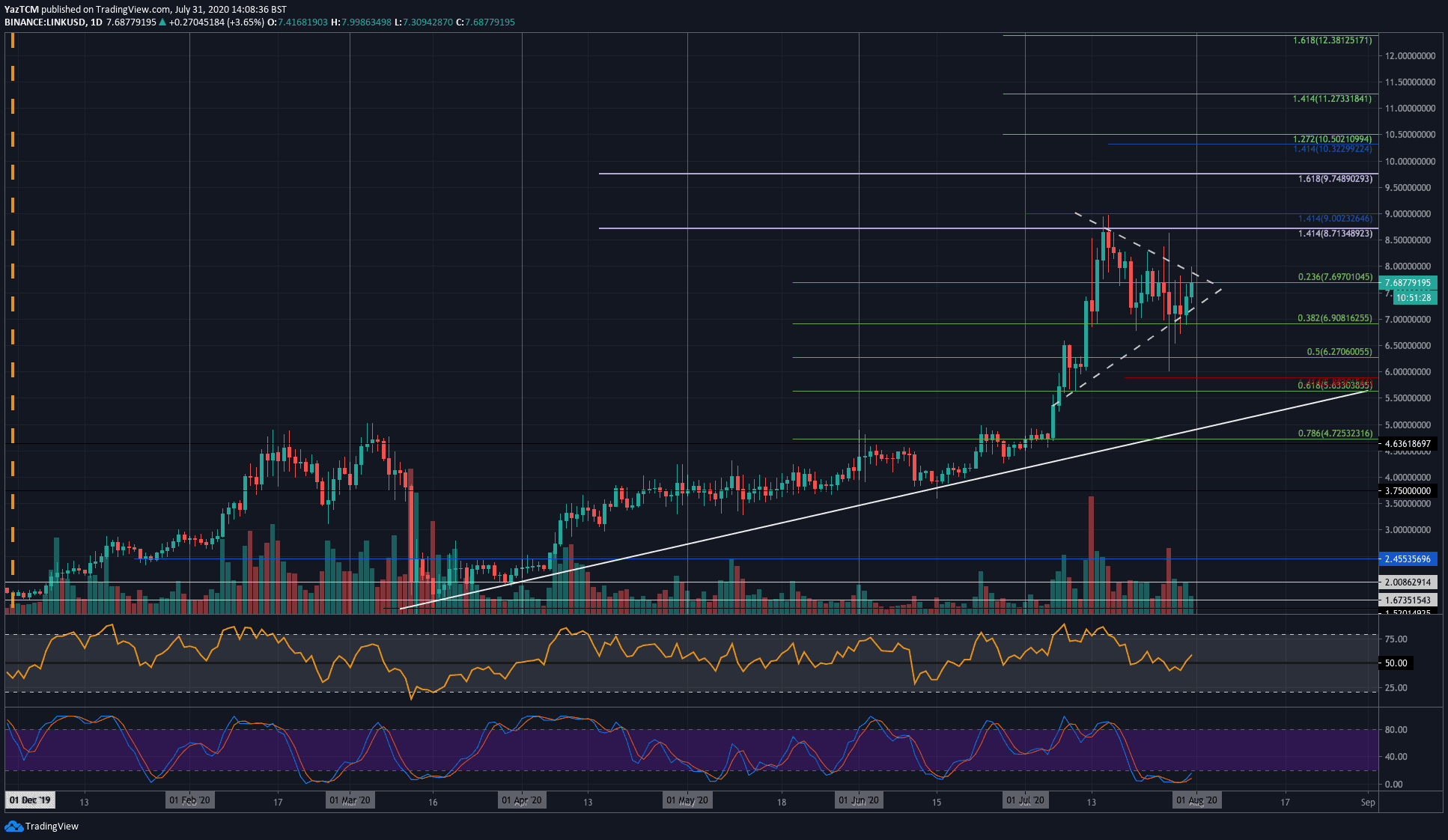Click the 01 Apr '20 date marker
Screen dimensions: 1448x840
(522, 800)
